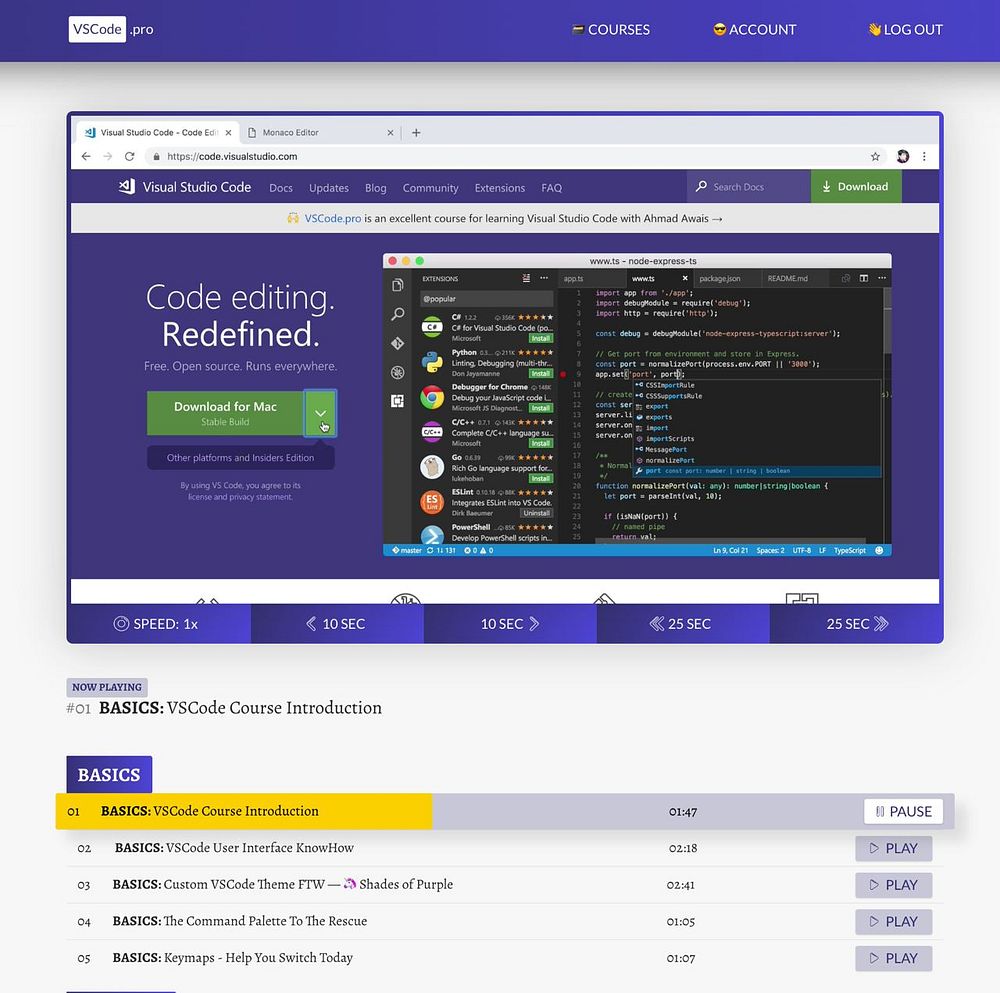Screen dimensions: 1000x993
Task: Click the @popular extensions search box
Action: point(487,298)
